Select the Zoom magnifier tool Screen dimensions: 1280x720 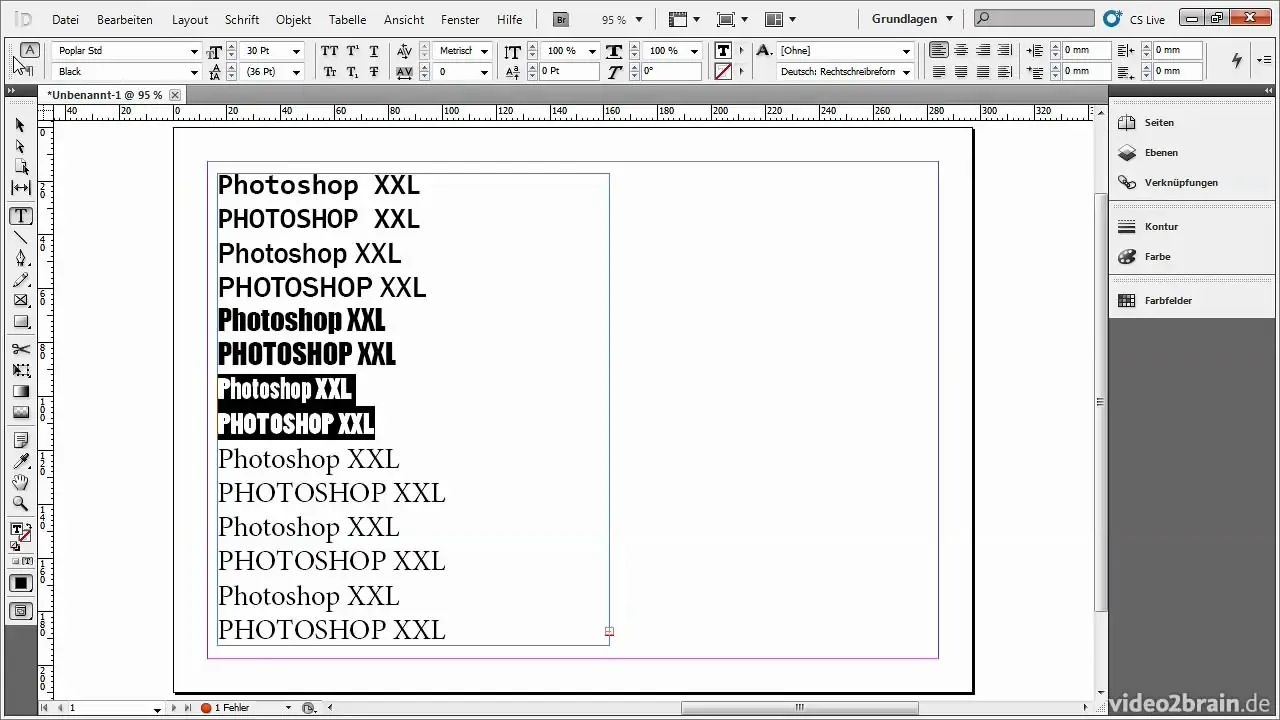coord(20,504)
